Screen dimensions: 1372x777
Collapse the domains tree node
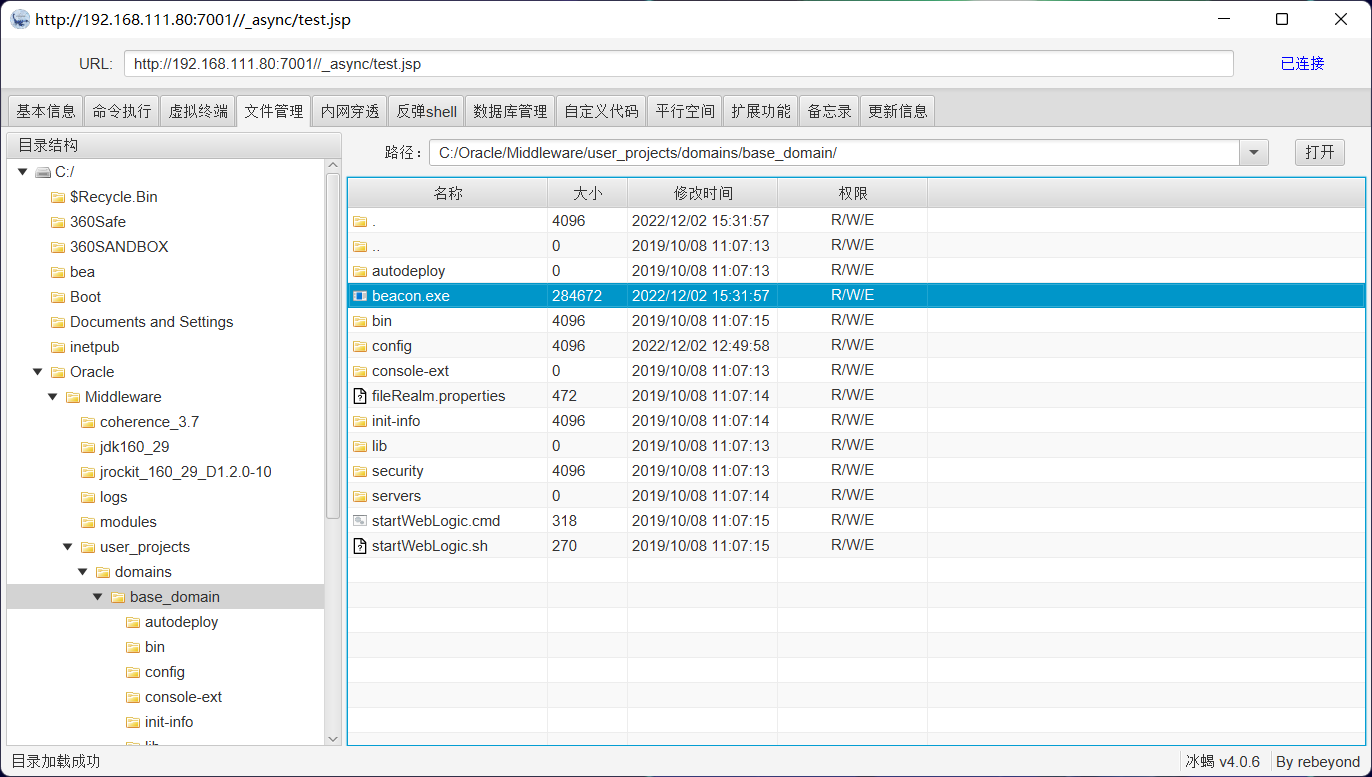[x=83, y=572]
